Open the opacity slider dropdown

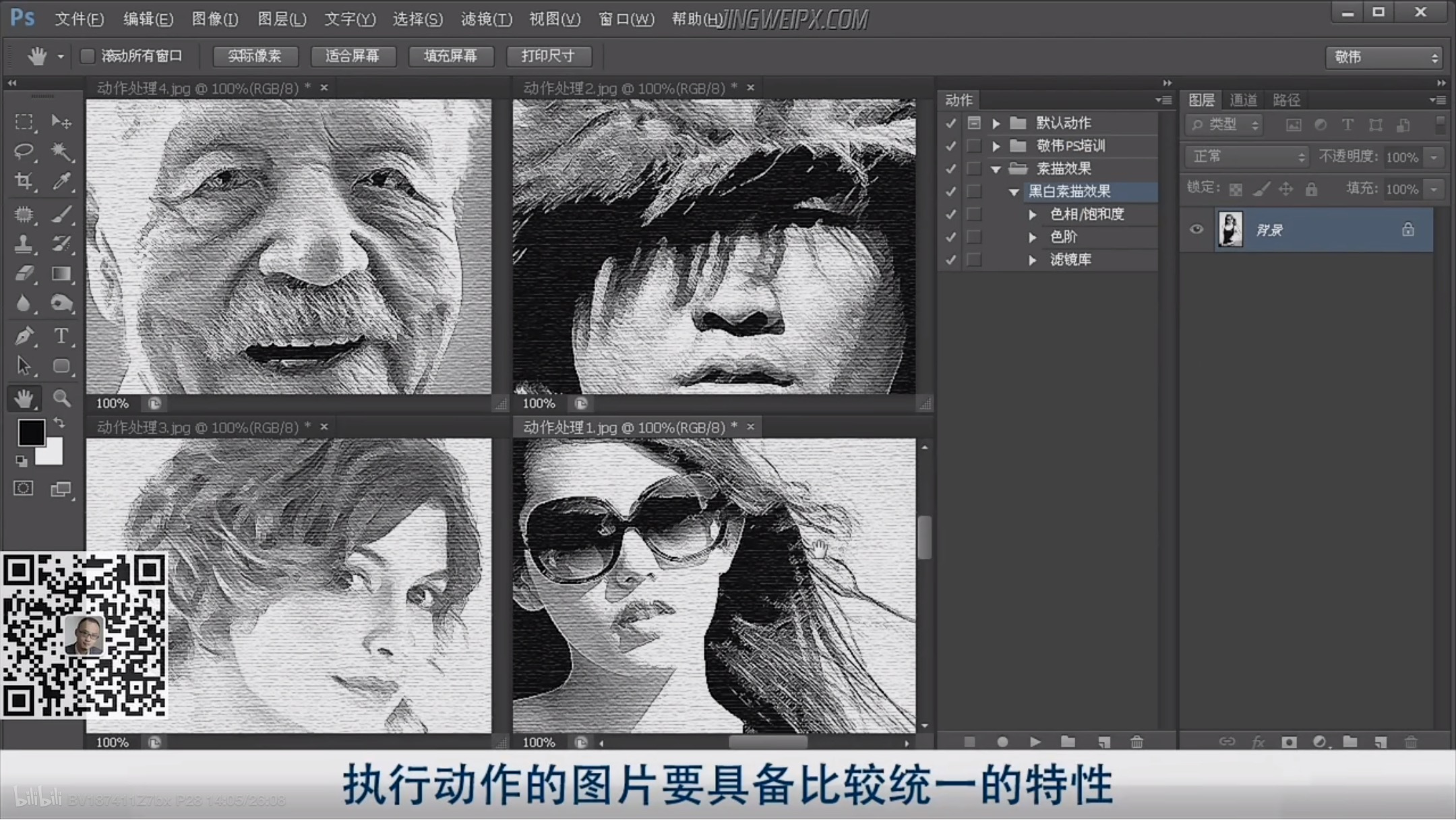[1434, 157]
